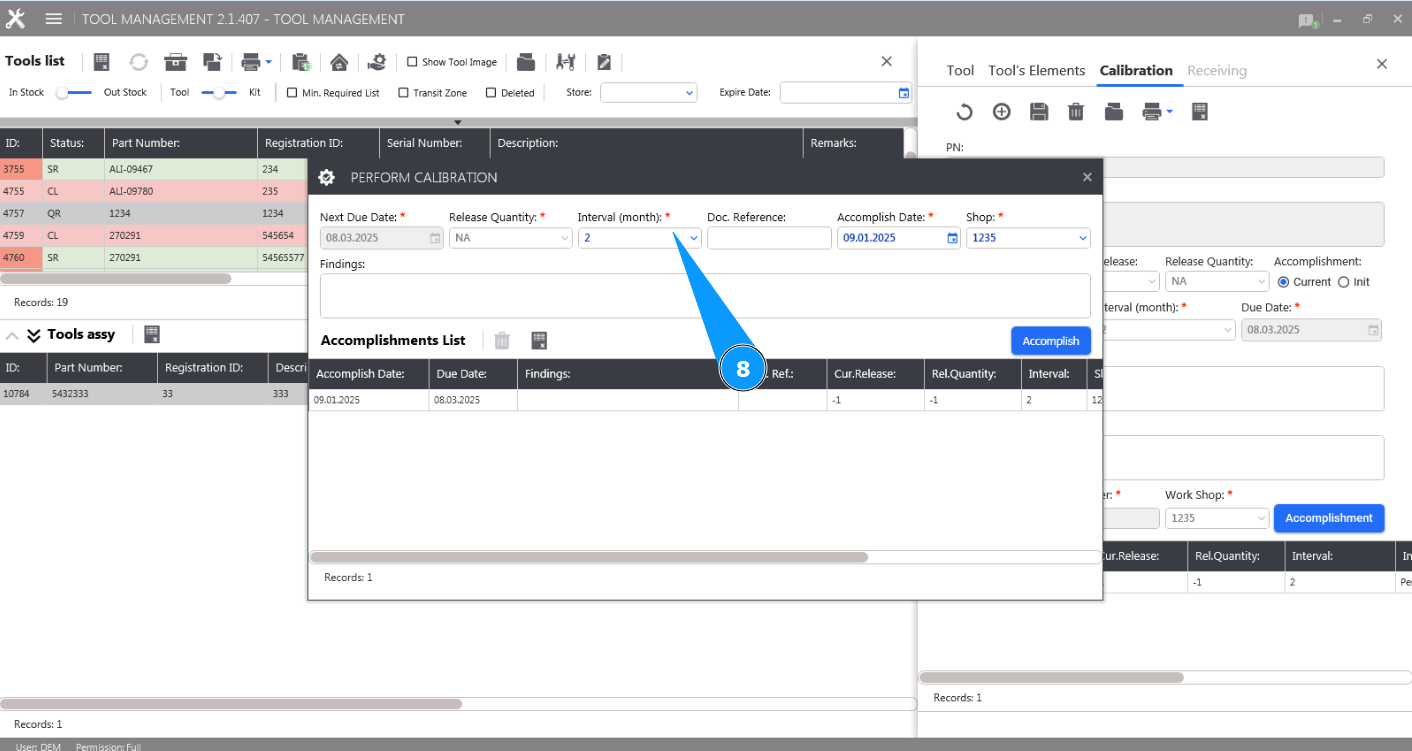Select the Calibration tab

(1136, 71)
